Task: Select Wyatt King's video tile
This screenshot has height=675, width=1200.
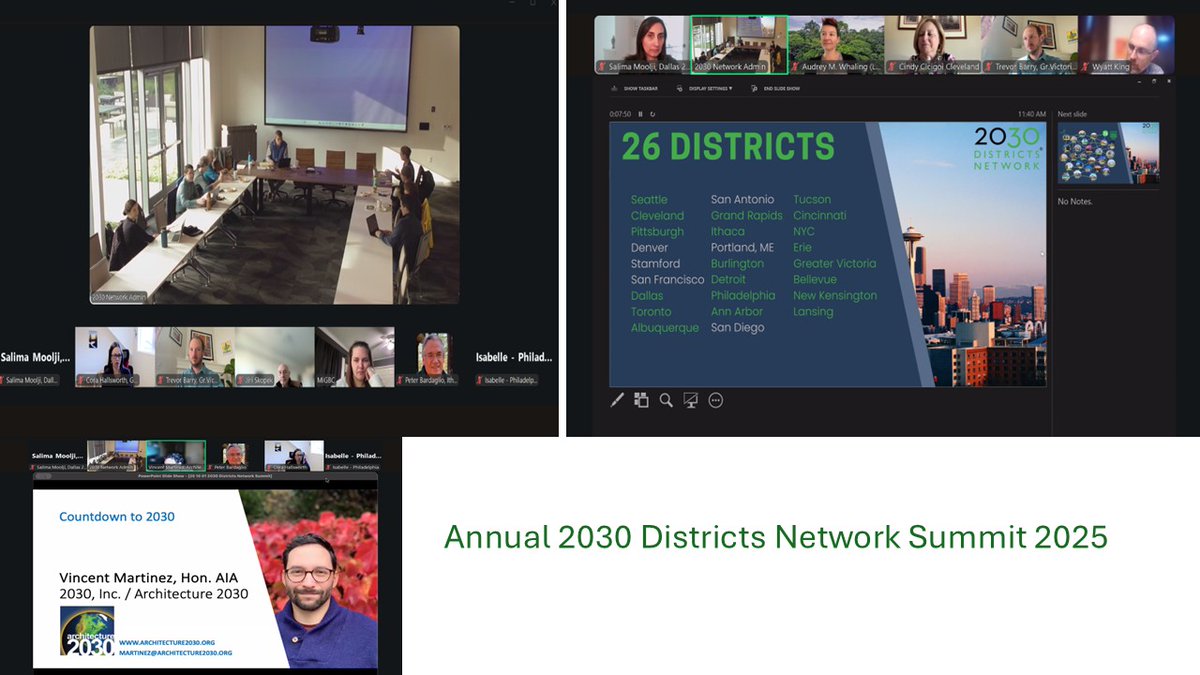Action: [x=1127, y=45]
